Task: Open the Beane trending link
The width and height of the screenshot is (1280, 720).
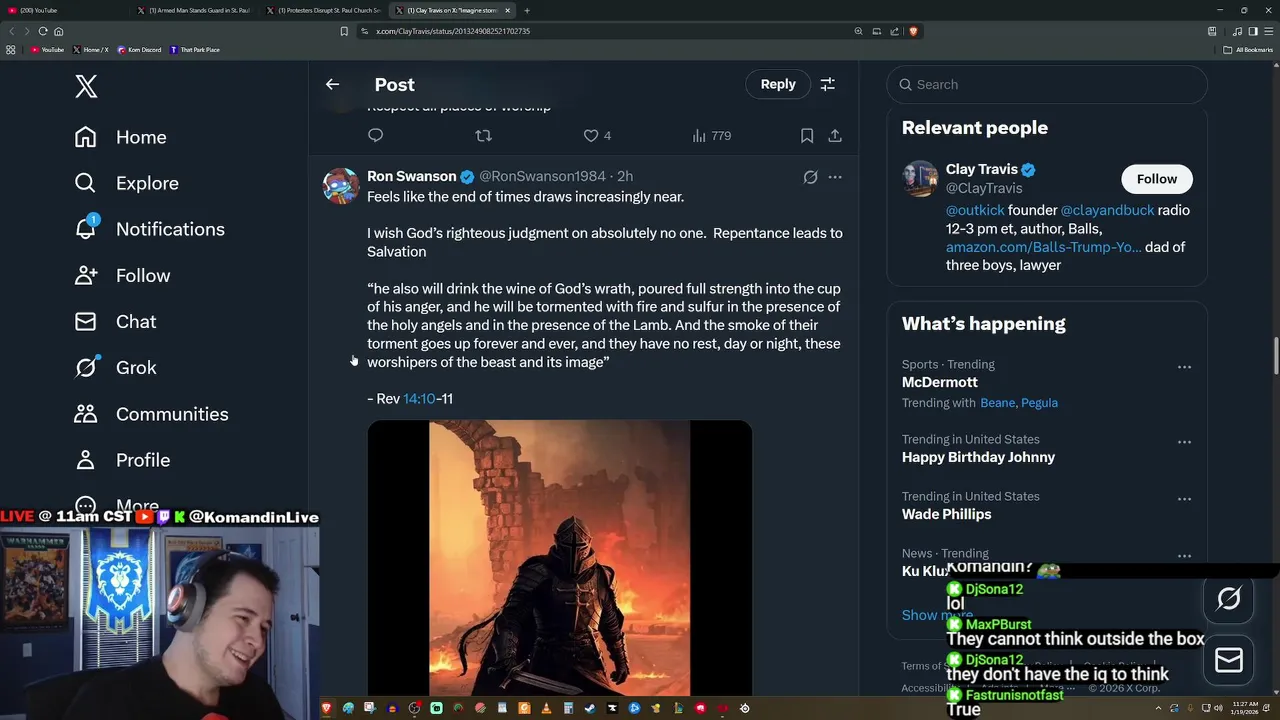Action: [x=997, y=402]
